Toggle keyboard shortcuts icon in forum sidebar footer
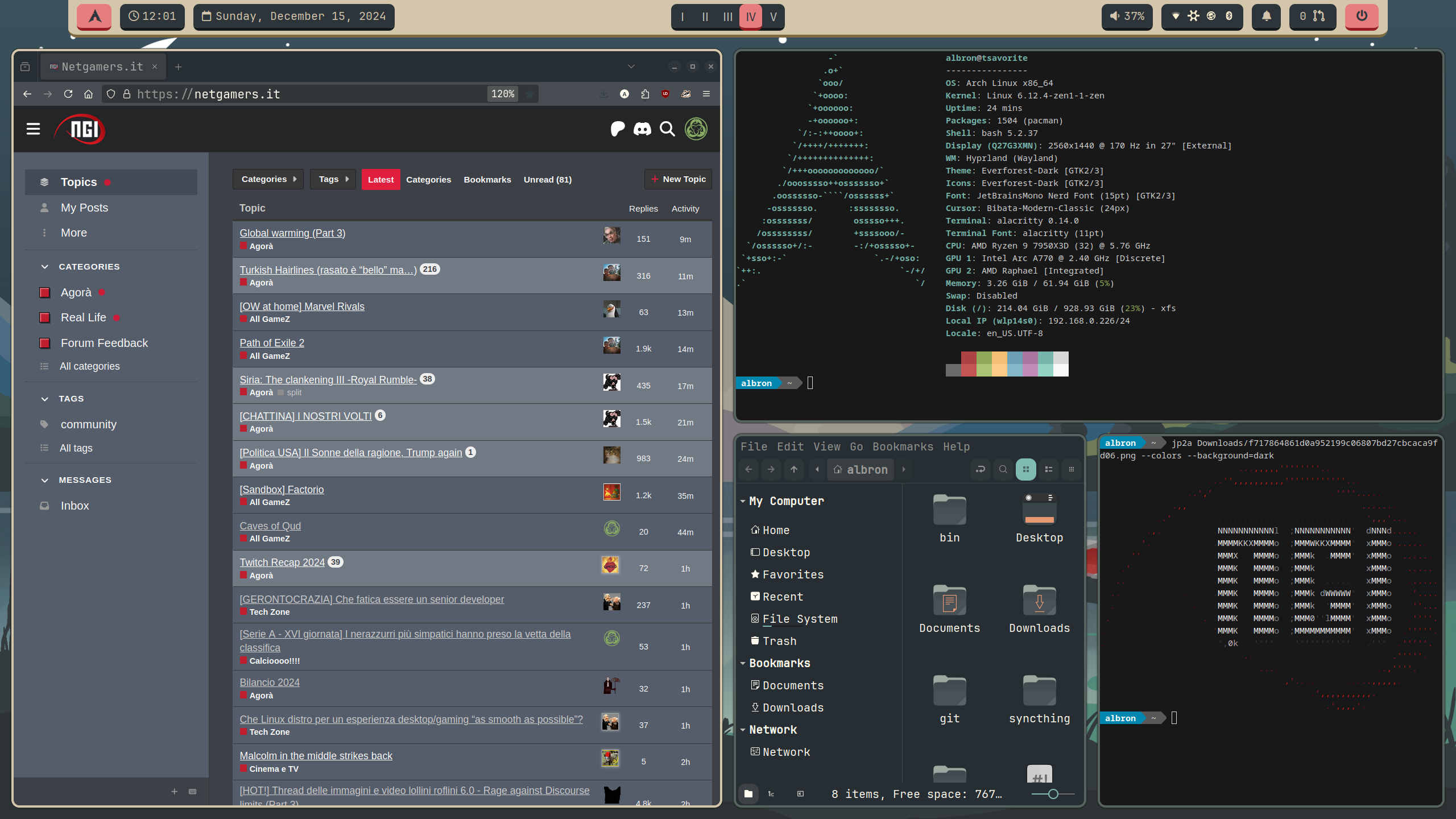The width and height of the screenshot is (1456, 819). click(193, 792)
